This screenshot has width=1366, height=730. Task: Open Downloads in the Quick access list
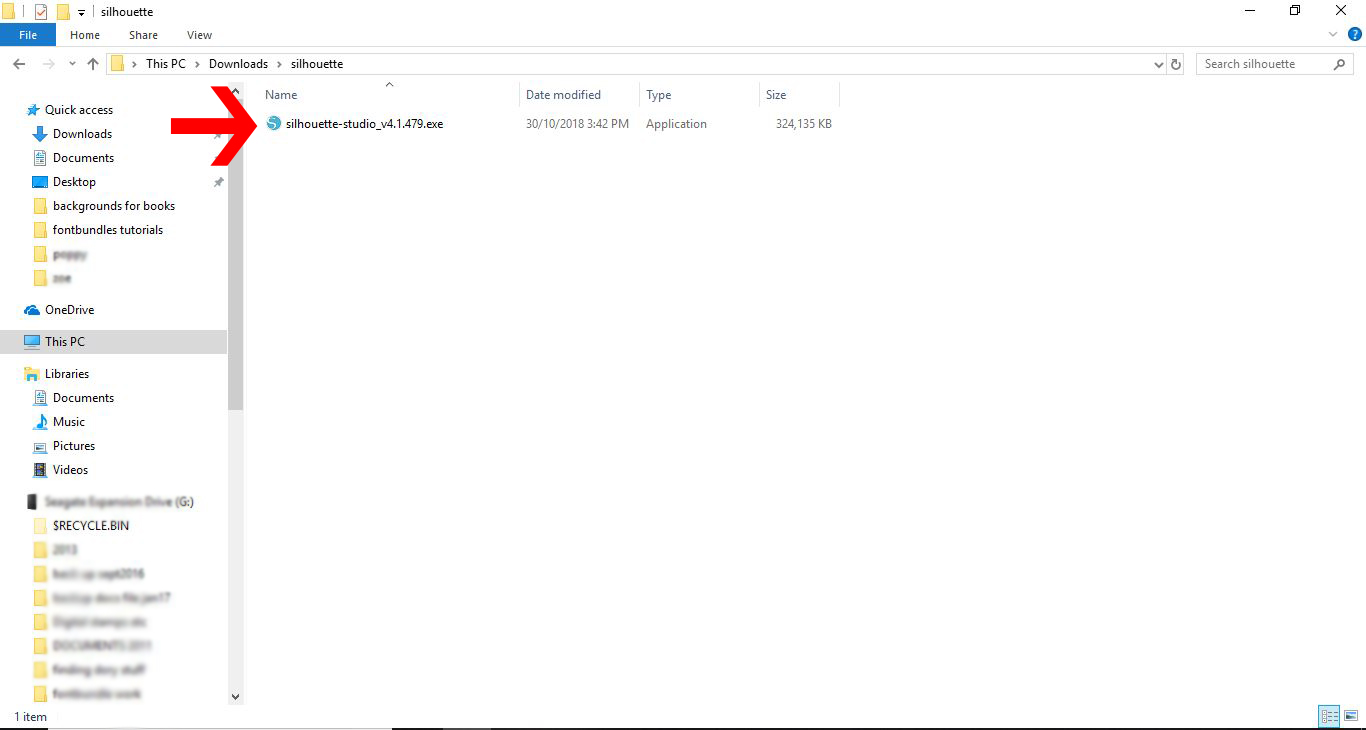coord(82,134)
